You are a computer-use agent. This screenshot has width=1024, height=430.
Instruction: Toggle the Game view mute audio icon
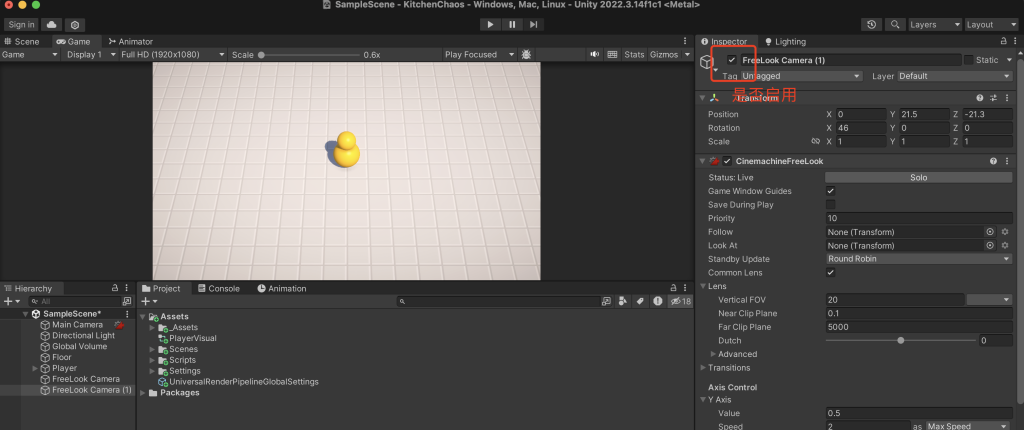(x=594, y=54)
